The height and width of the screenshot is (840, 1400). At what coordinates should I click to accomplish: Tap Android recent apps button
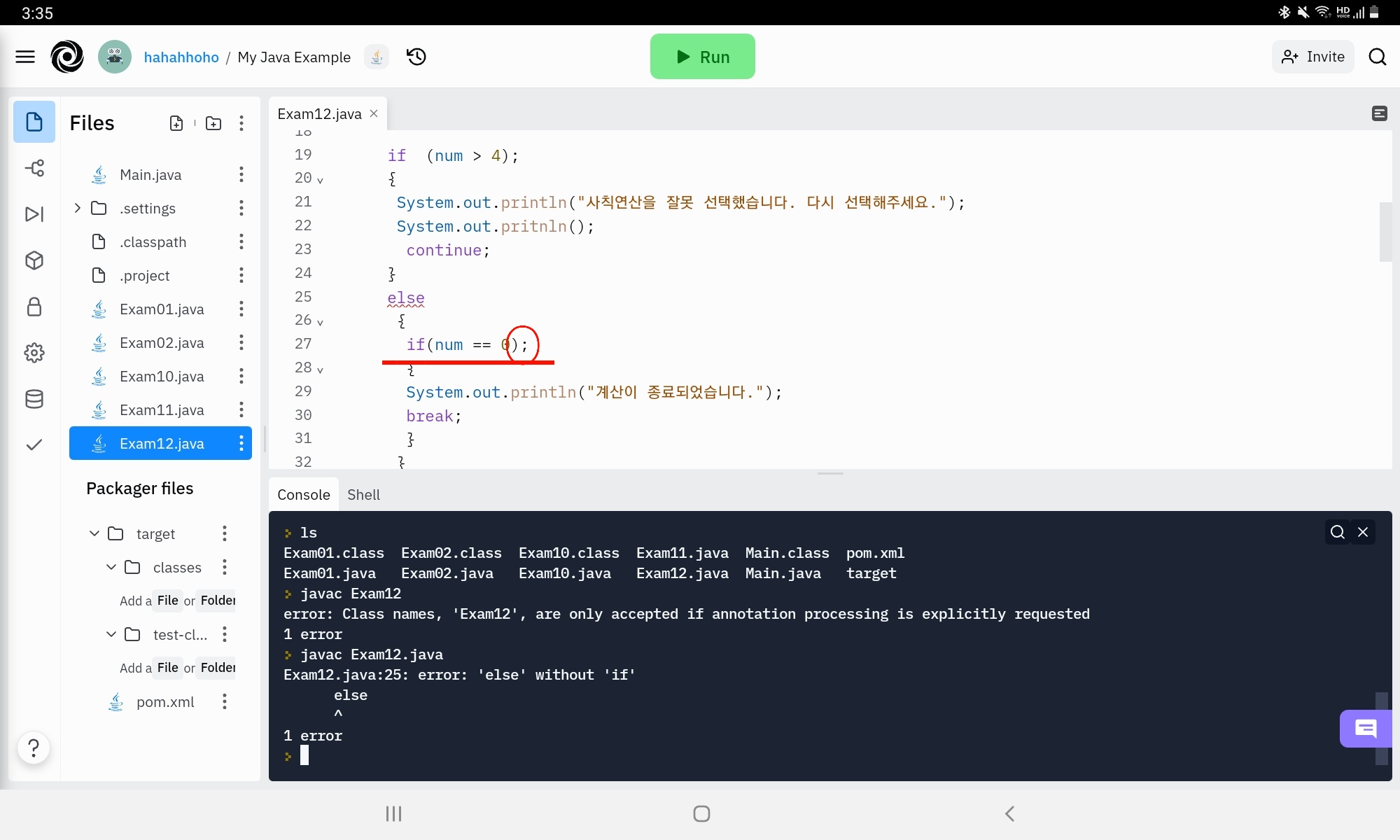(x=394, y=813)
